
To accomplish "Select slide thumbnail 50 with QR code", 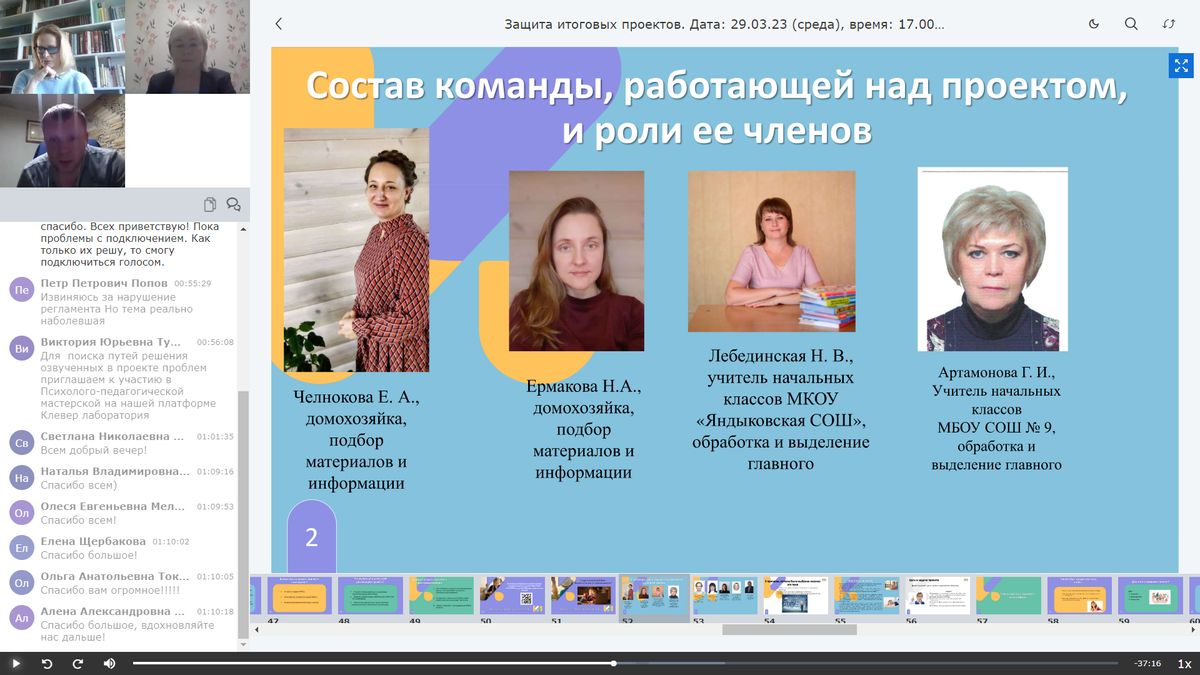I will (512, 595).
